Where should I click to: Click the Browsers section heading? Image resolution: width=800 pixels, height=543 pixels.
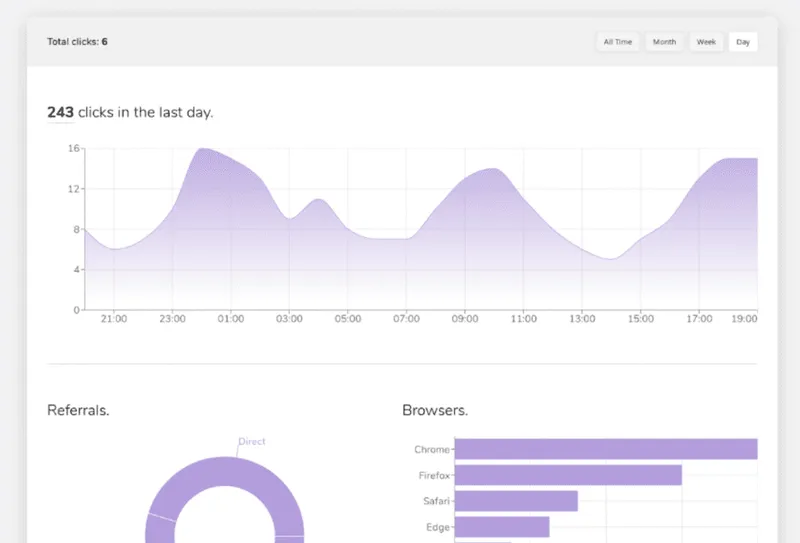coord(435,410)
